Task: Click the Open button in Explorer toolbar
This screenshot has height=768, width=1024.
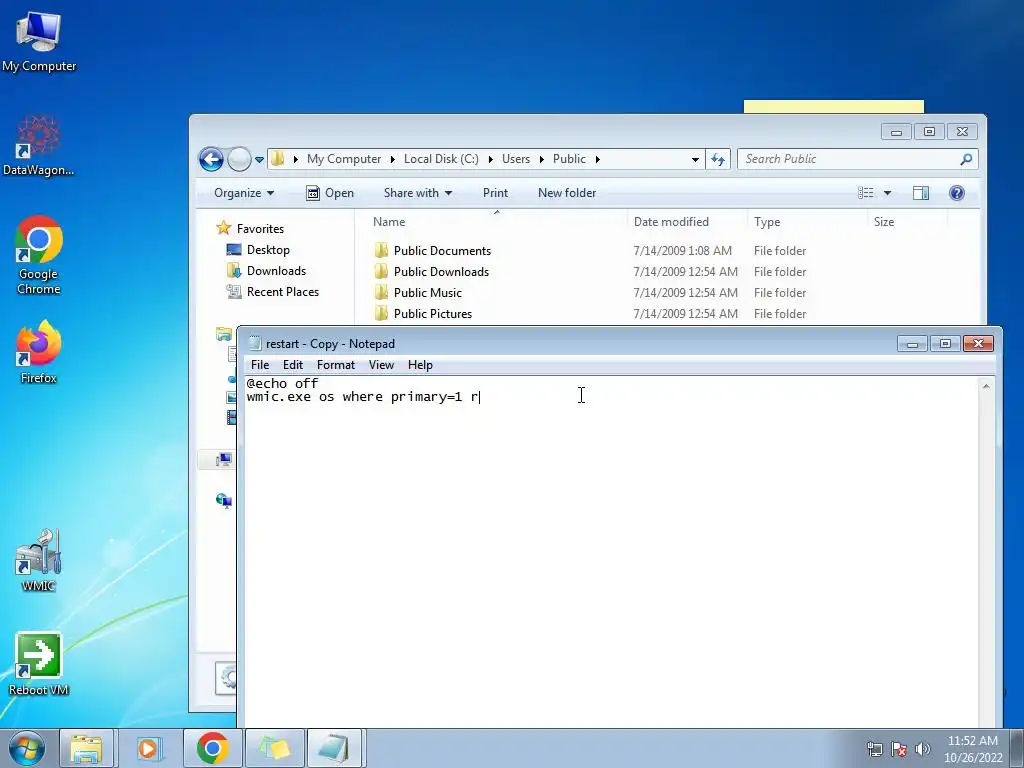Action: pos(330,193)
